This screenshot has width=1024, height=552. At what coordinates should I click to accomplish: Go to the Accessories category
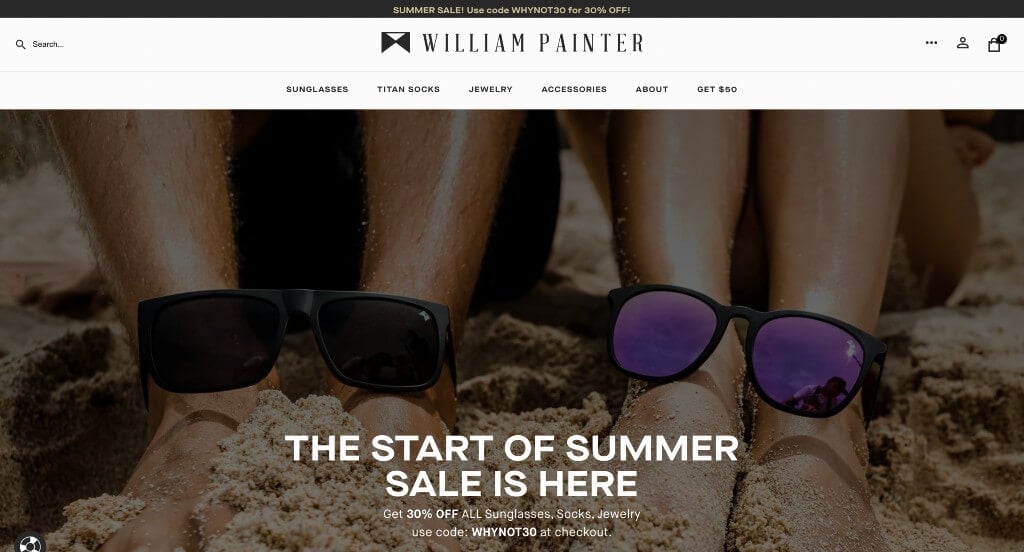point(574,89)
